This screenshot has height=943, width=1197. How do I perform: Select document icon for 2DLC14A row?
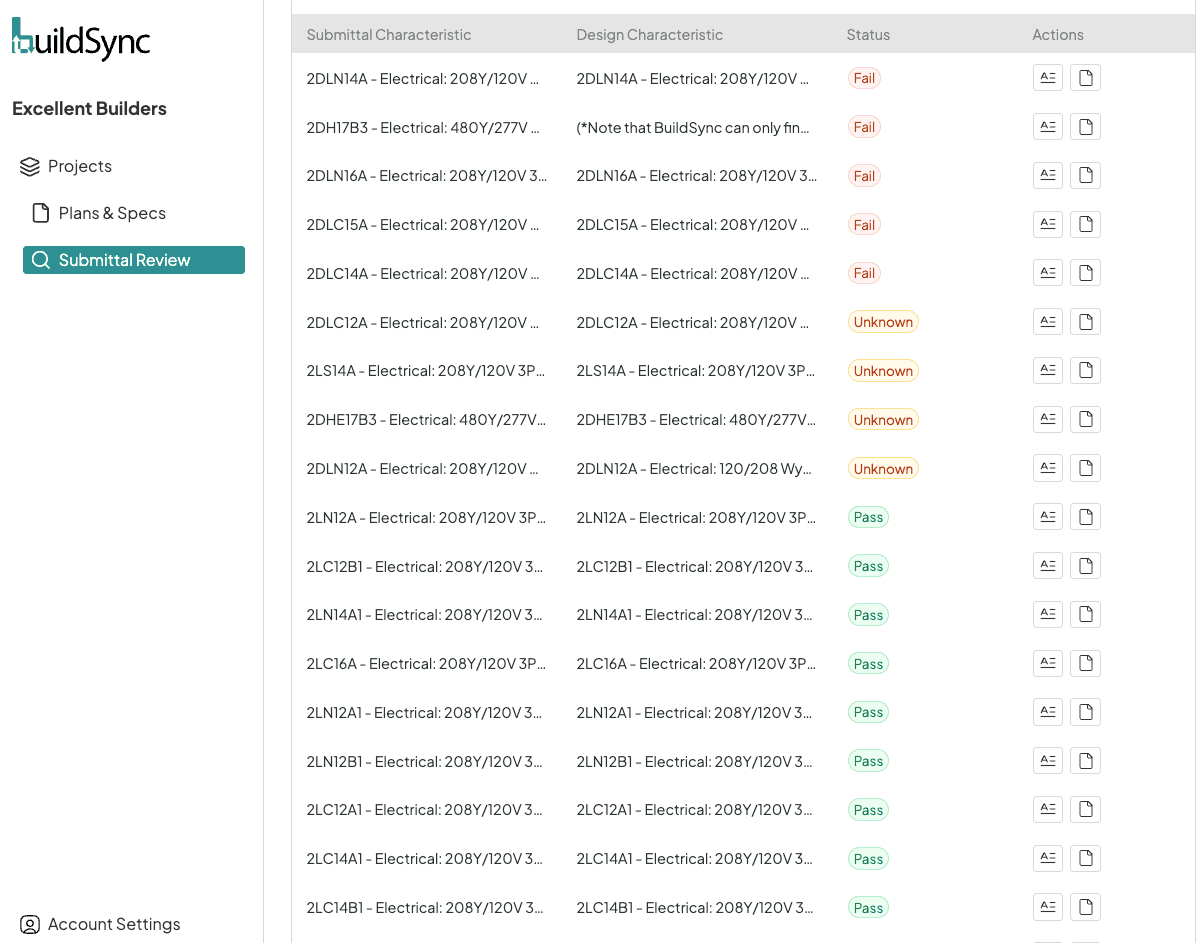pos(1086,273)
